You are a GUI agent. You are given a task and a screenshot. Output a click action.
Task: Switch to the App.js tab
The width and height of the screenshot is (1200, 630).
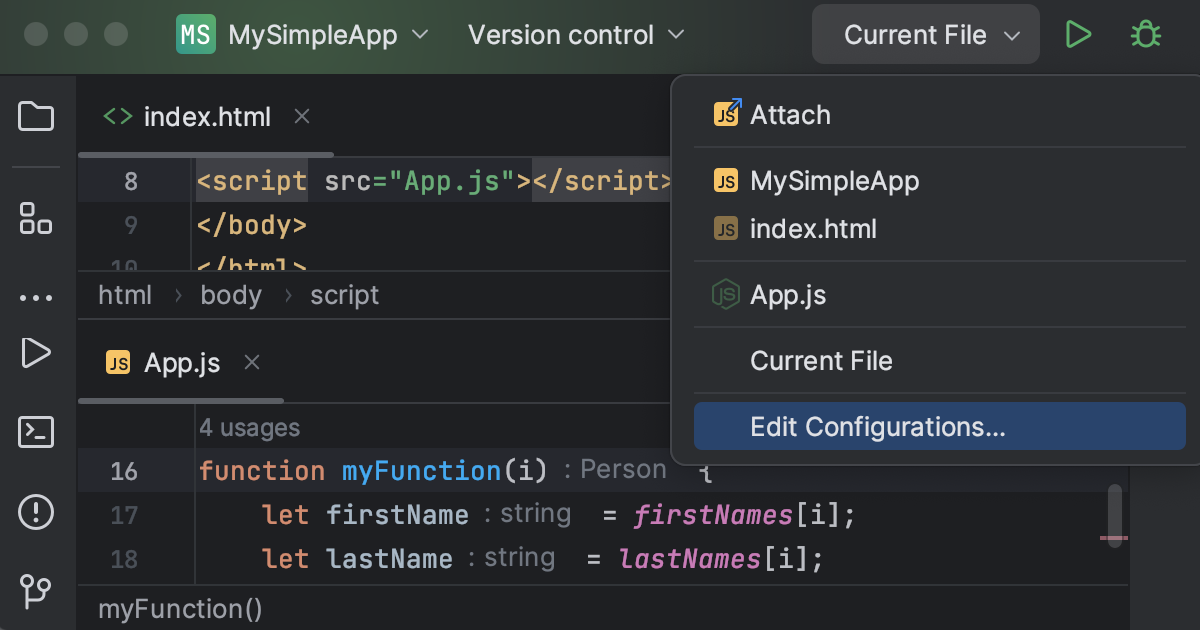point(180,362)
